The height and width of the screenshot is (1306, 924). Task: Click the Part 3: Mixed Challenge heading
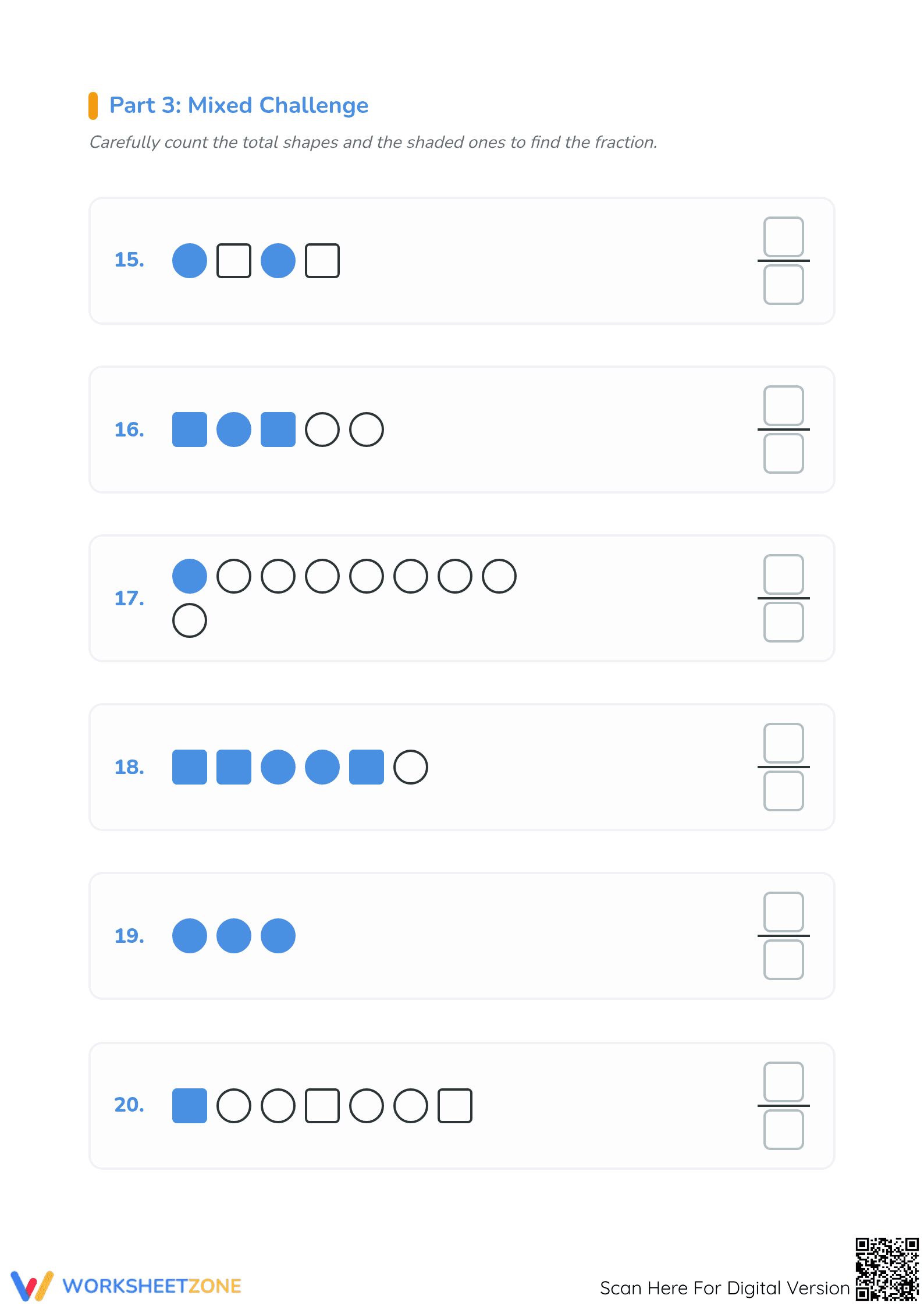(x=239, y=105)
